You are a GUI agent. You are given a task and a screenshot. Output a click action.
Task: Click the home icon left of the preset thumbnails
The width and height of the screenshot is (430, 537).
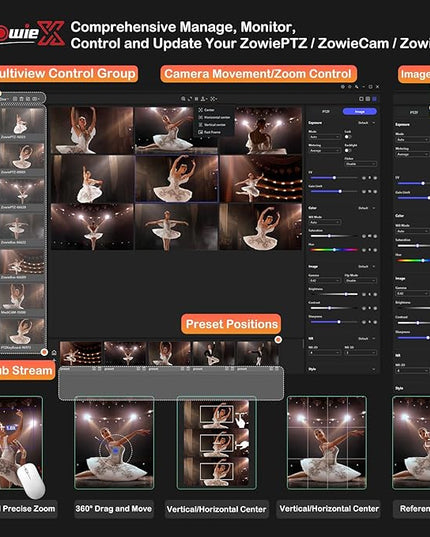(x=54, y=352)
